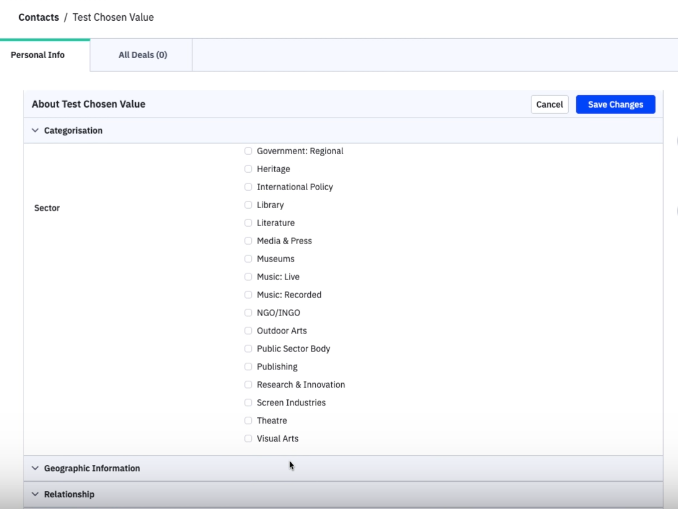Click the Save Changes button
678x509 pixels.
coord(615,105)
